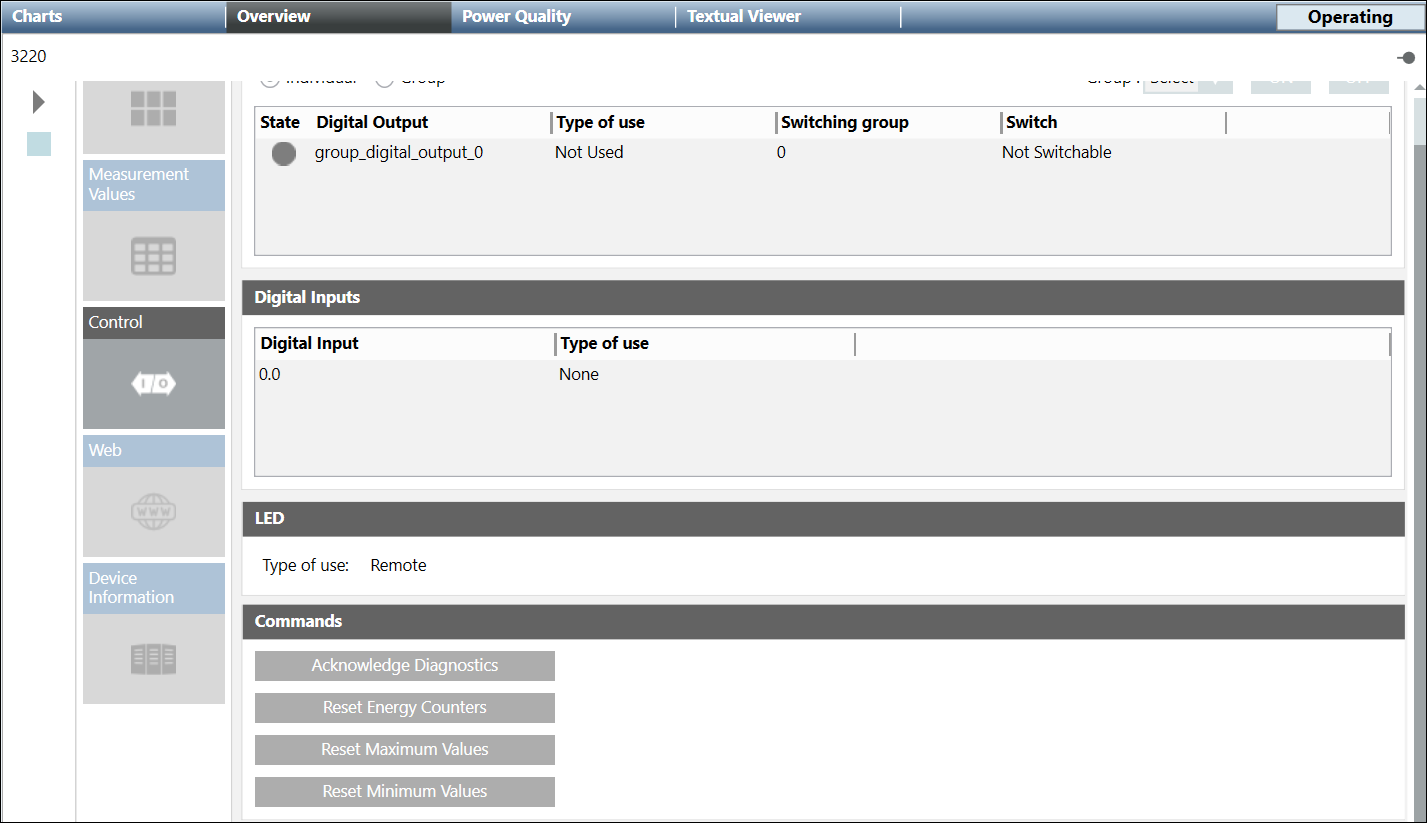Open the Group Select dropdown

1187,80
